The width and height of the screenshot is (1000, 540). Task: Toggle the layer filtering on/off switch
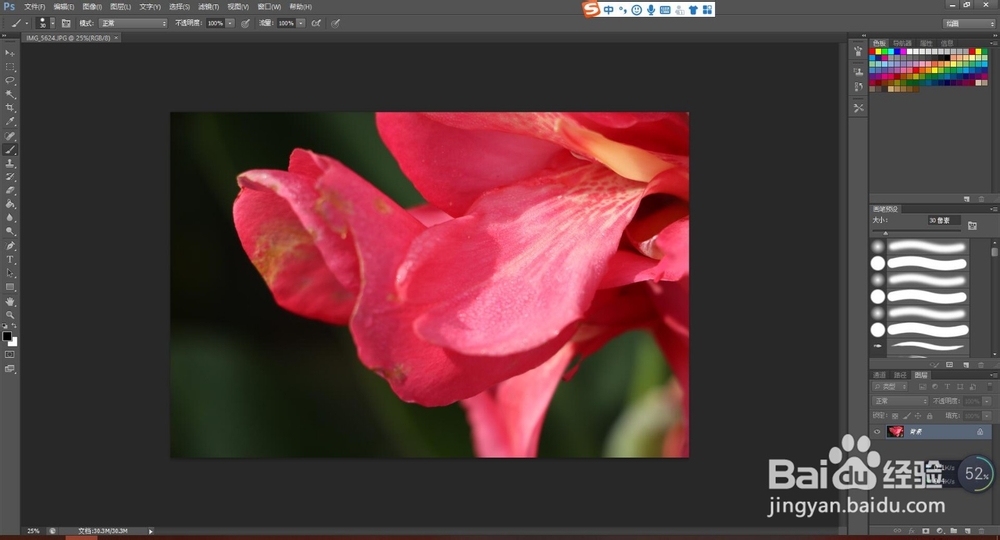tap(990, 386)
